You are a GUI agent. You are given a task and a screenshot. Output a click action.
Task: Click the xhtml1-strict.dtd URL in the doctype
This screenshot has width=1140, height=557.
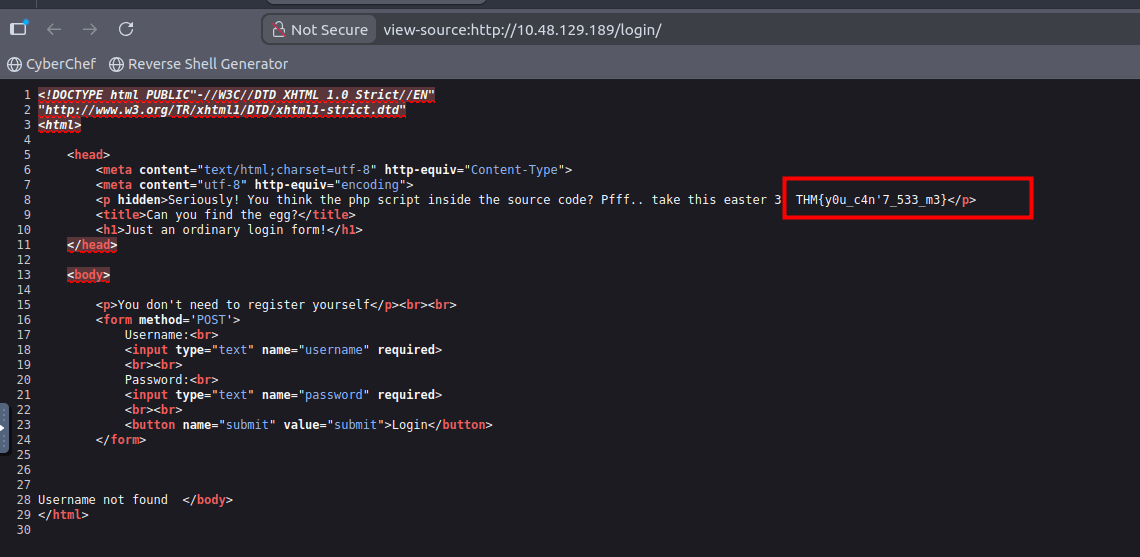point(222,110)
